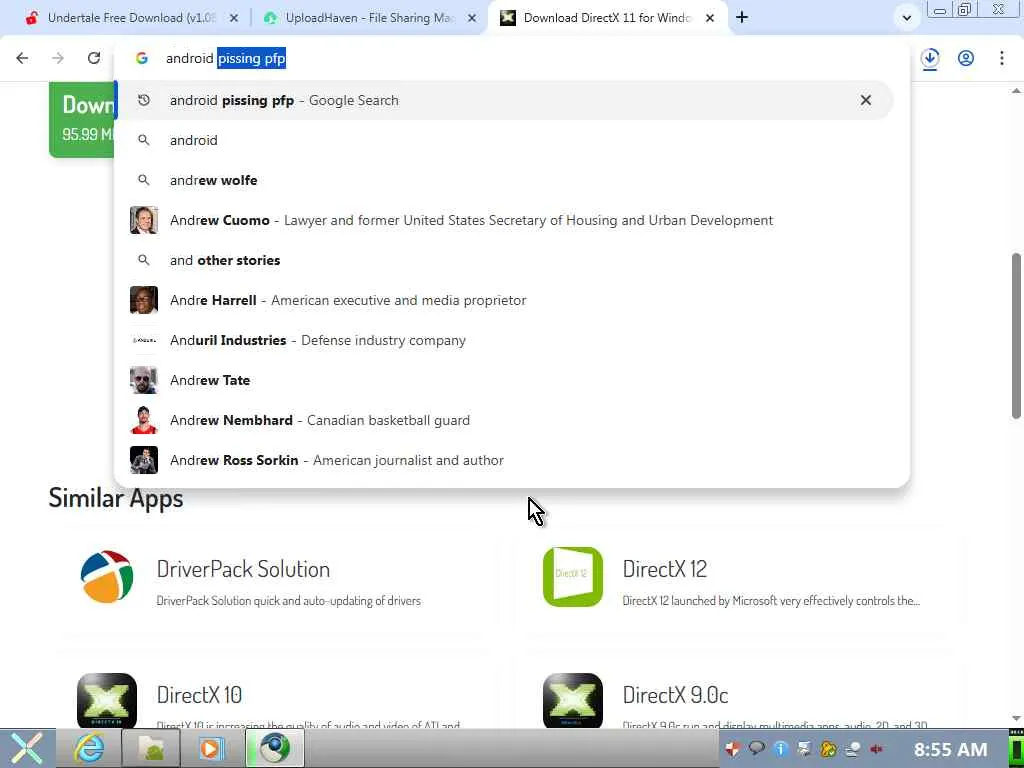Close the Undertale Free Download tab
1024x768 pixels.
234,18
